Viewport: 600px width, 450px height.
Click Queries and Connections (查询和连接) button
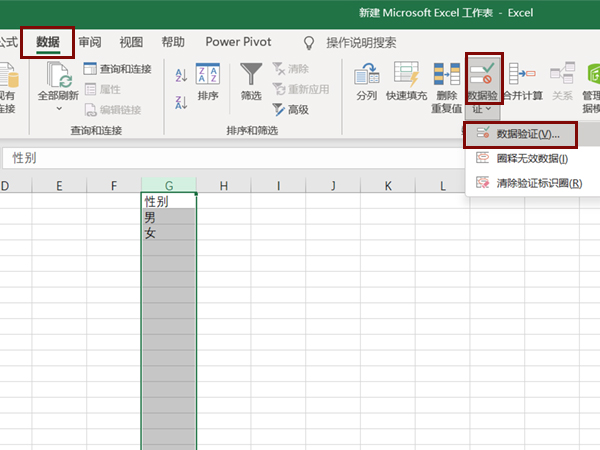tap(116, 69)
